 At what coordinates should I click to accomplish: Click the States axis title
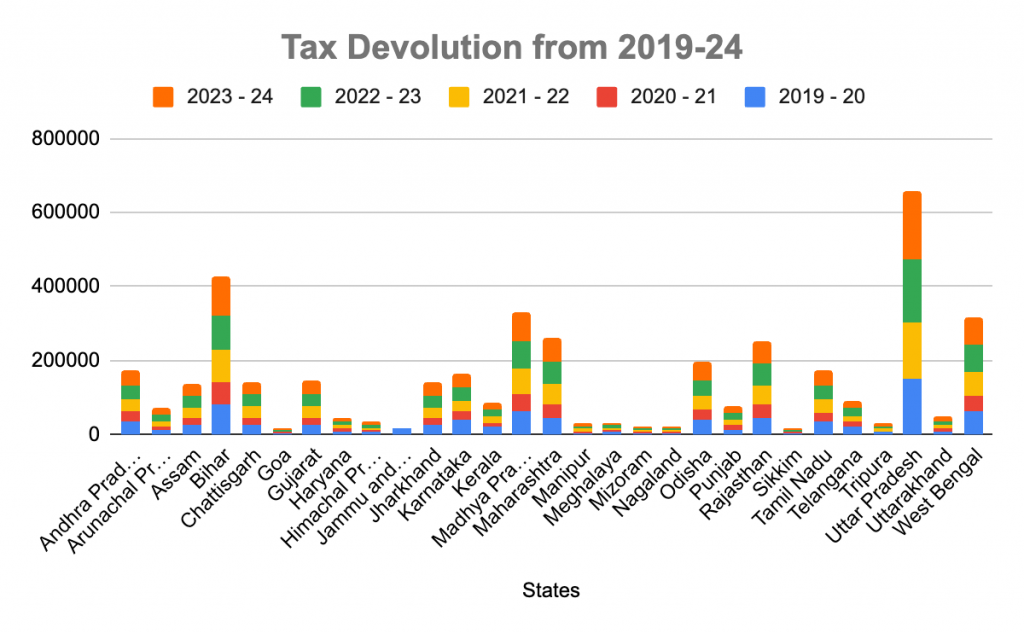click(x=550, y=590)
